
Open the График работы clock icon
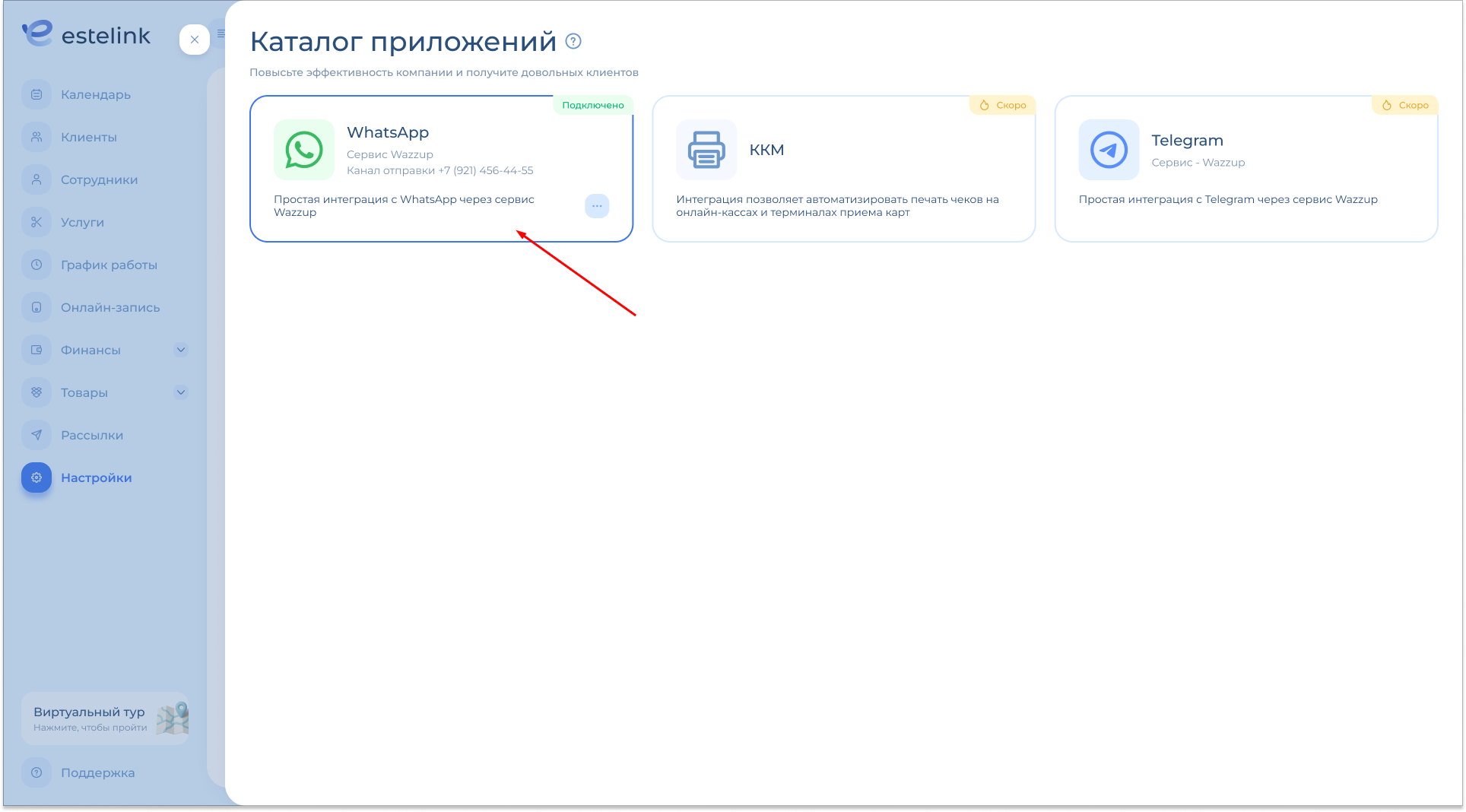click(36, 265)
